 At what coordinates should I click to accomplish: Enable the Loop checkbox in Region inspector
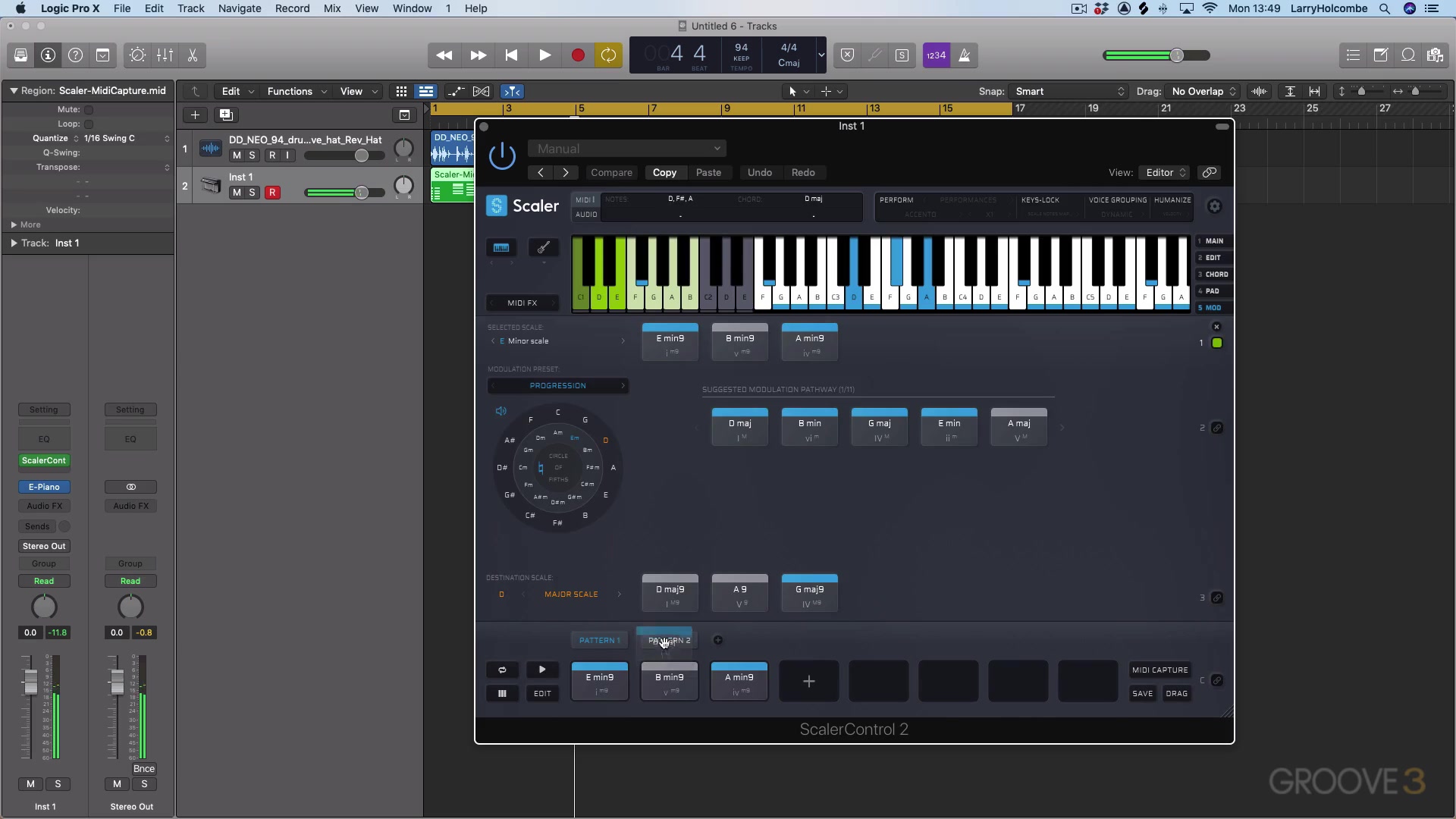click(x=89, y=124)
